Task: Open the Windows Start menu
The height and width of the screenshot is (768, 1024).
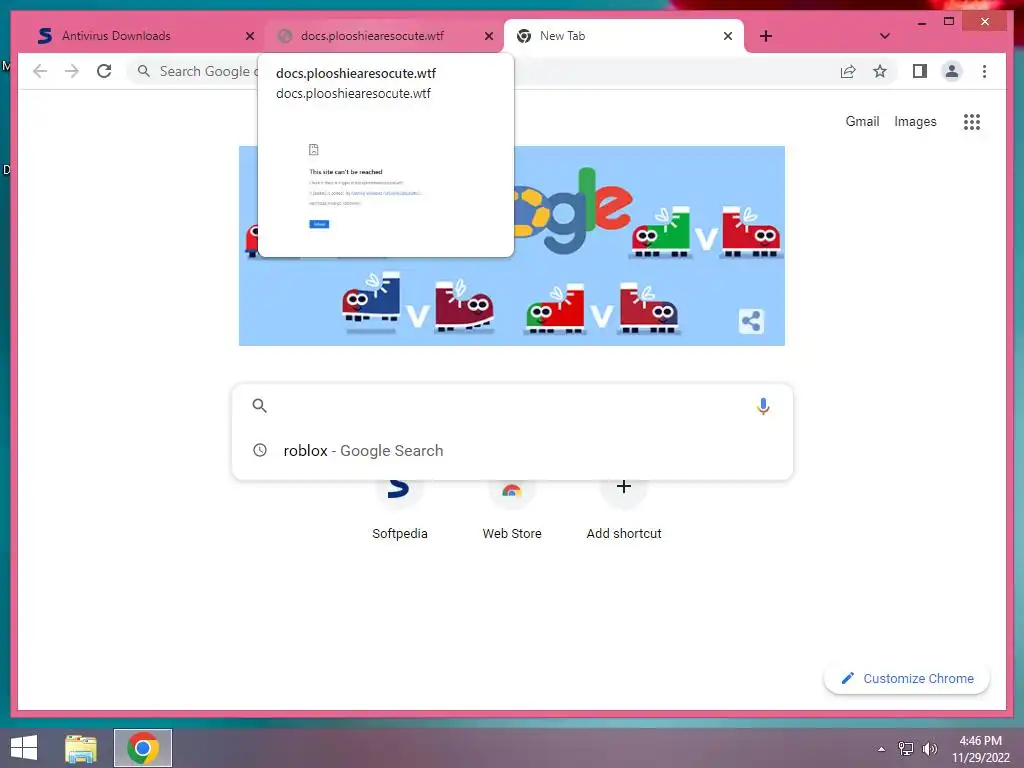Action: coord(24,748)
